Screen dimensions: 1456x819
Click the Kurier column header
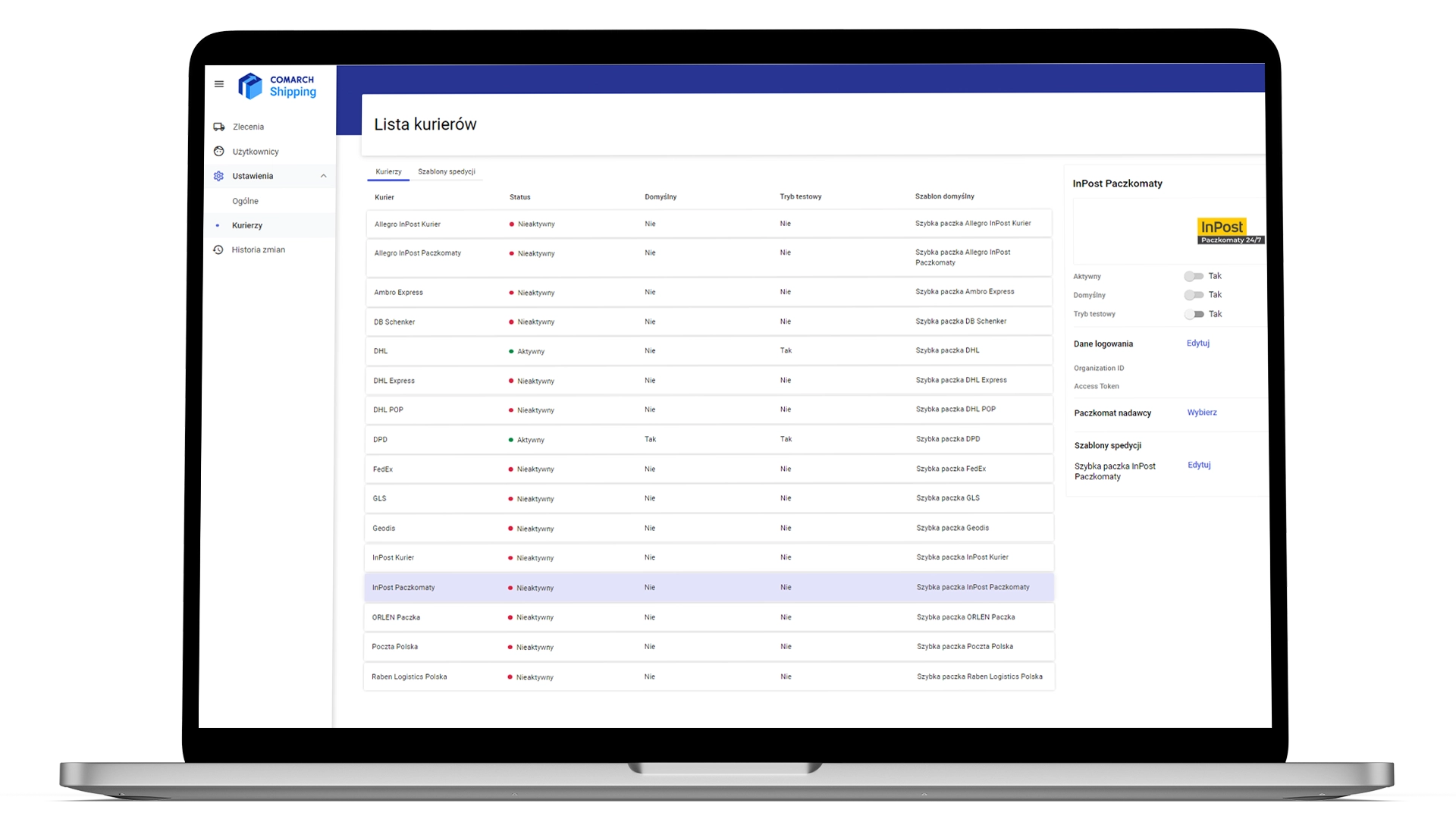tap(384, 197)
